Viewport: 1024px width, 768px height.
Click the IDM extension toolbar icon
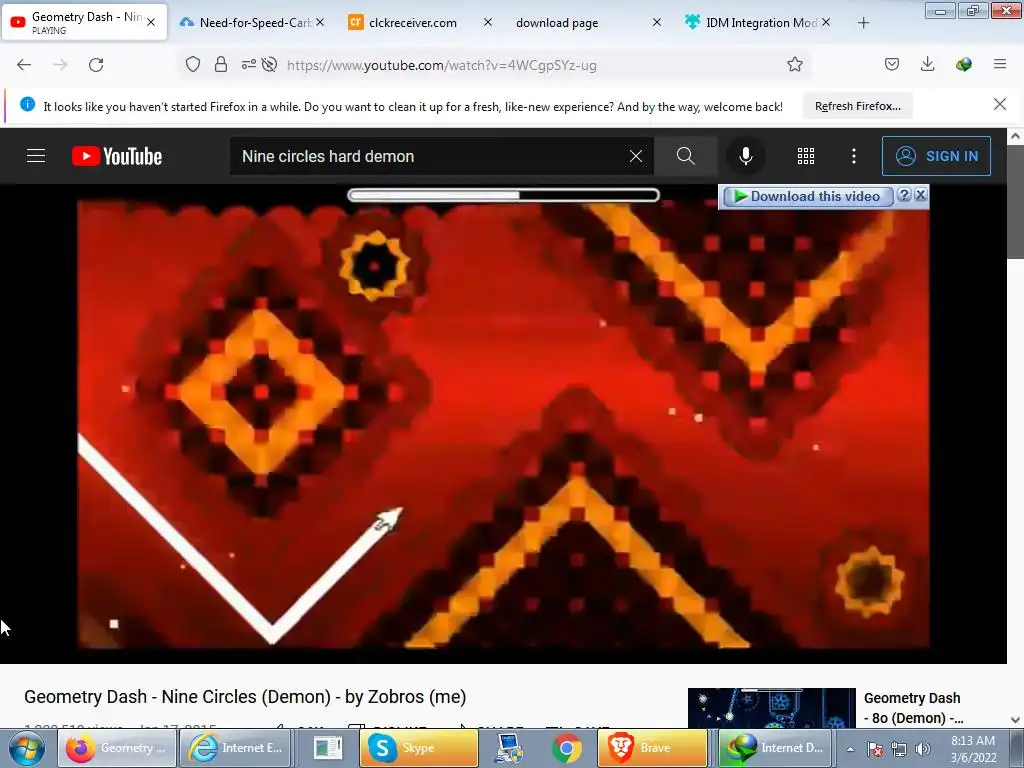point(963,65)
